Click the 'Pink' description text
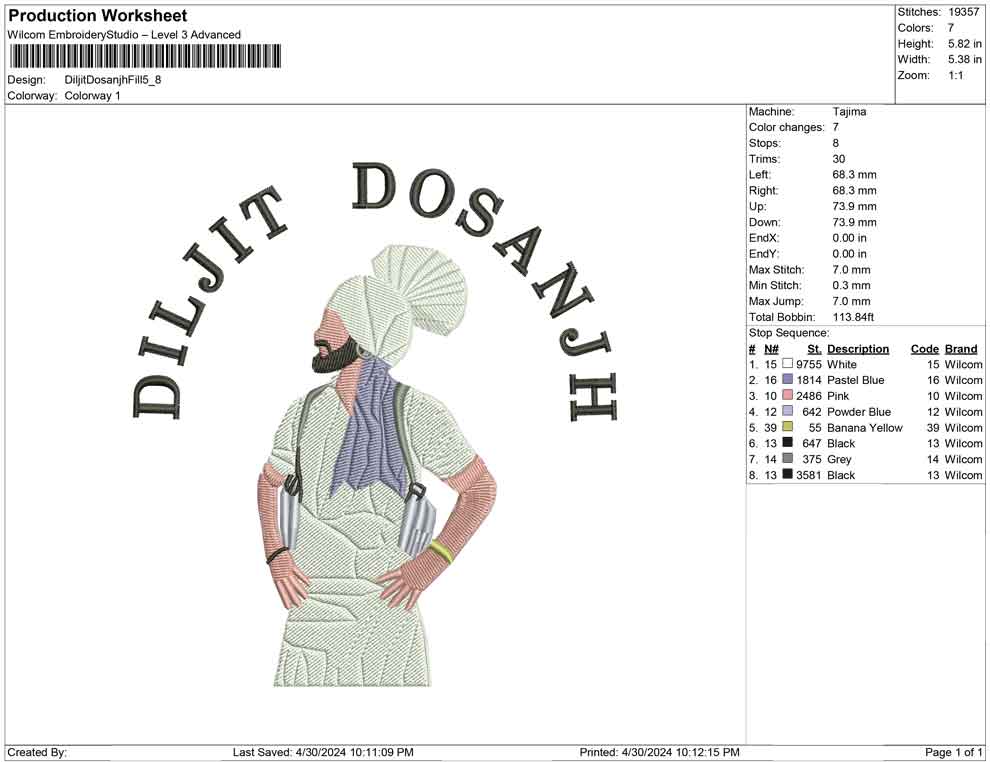Screen dimensions: 990x762 pyautogui.click(x=838, y=396)
